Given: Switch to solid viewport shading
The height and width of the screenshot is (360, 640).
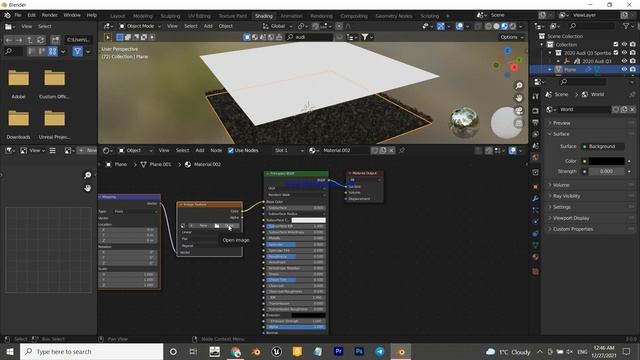Looking at the screenshot, I should [496, 26].
